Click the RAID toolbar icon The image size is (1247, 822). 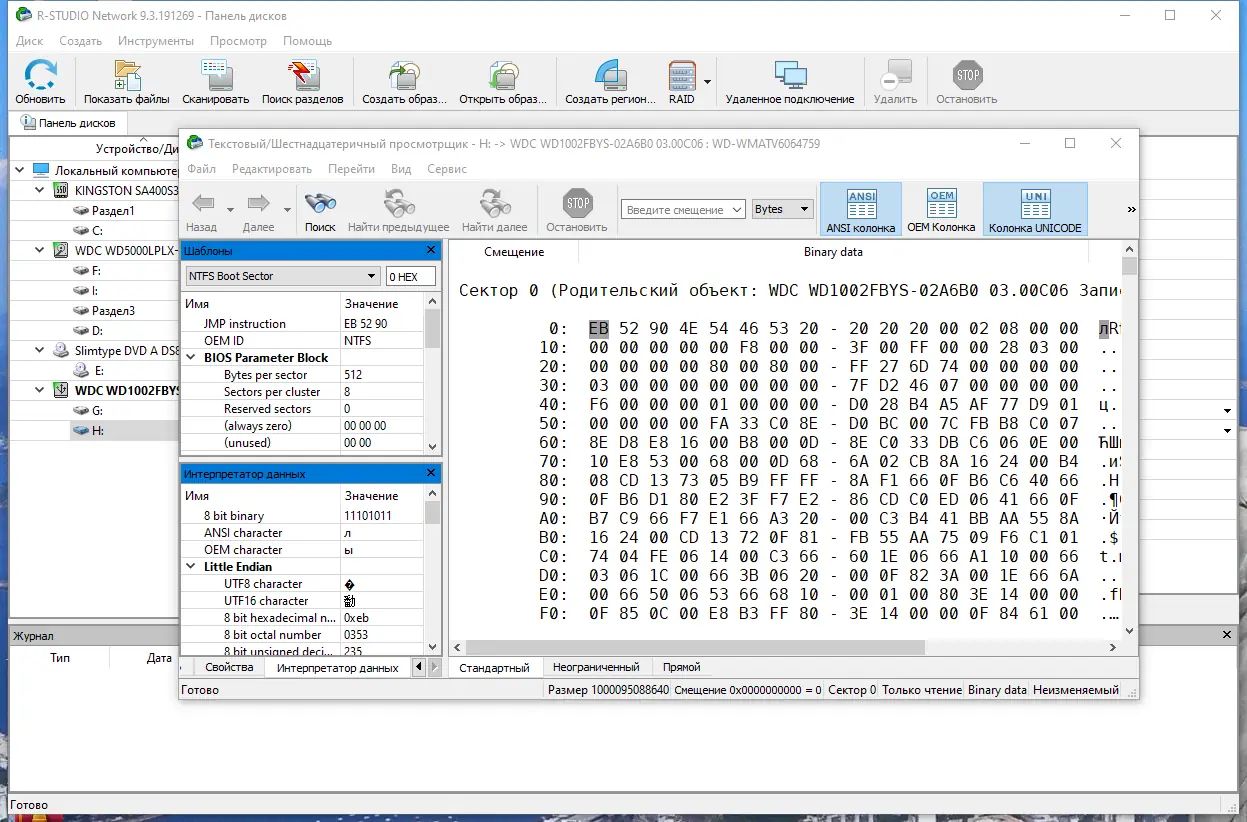682,76
